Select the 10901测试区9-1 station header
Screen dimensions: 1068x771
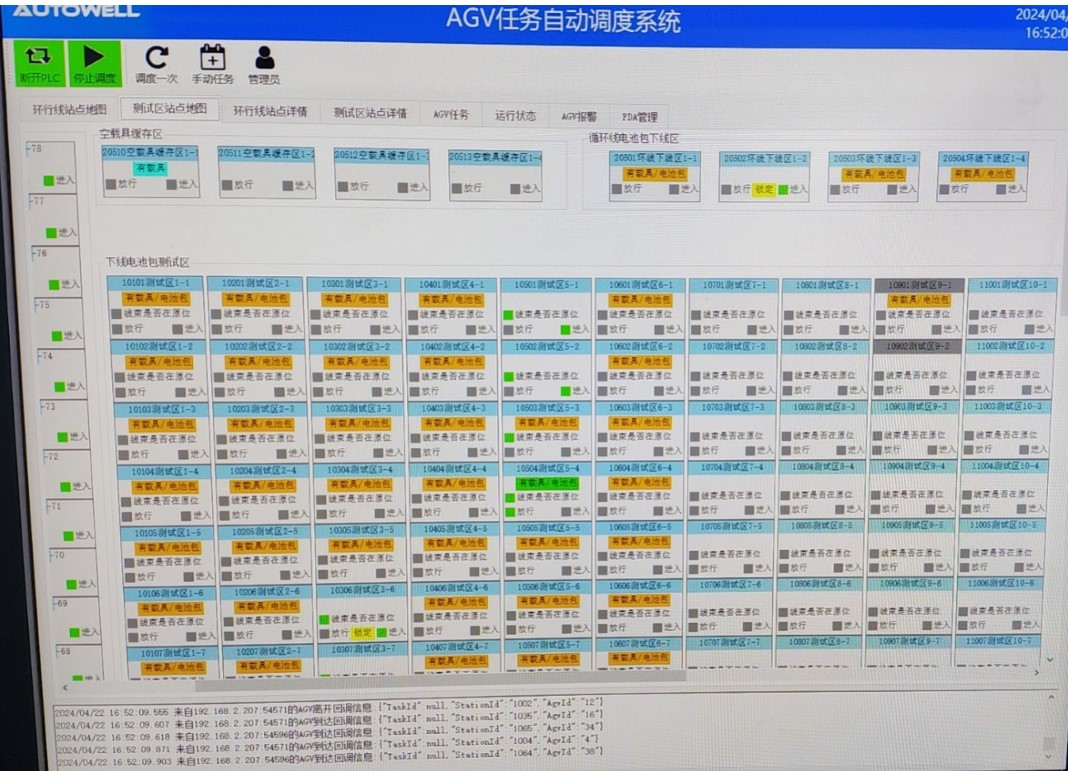pyautogui.click(x=919, y=285)
